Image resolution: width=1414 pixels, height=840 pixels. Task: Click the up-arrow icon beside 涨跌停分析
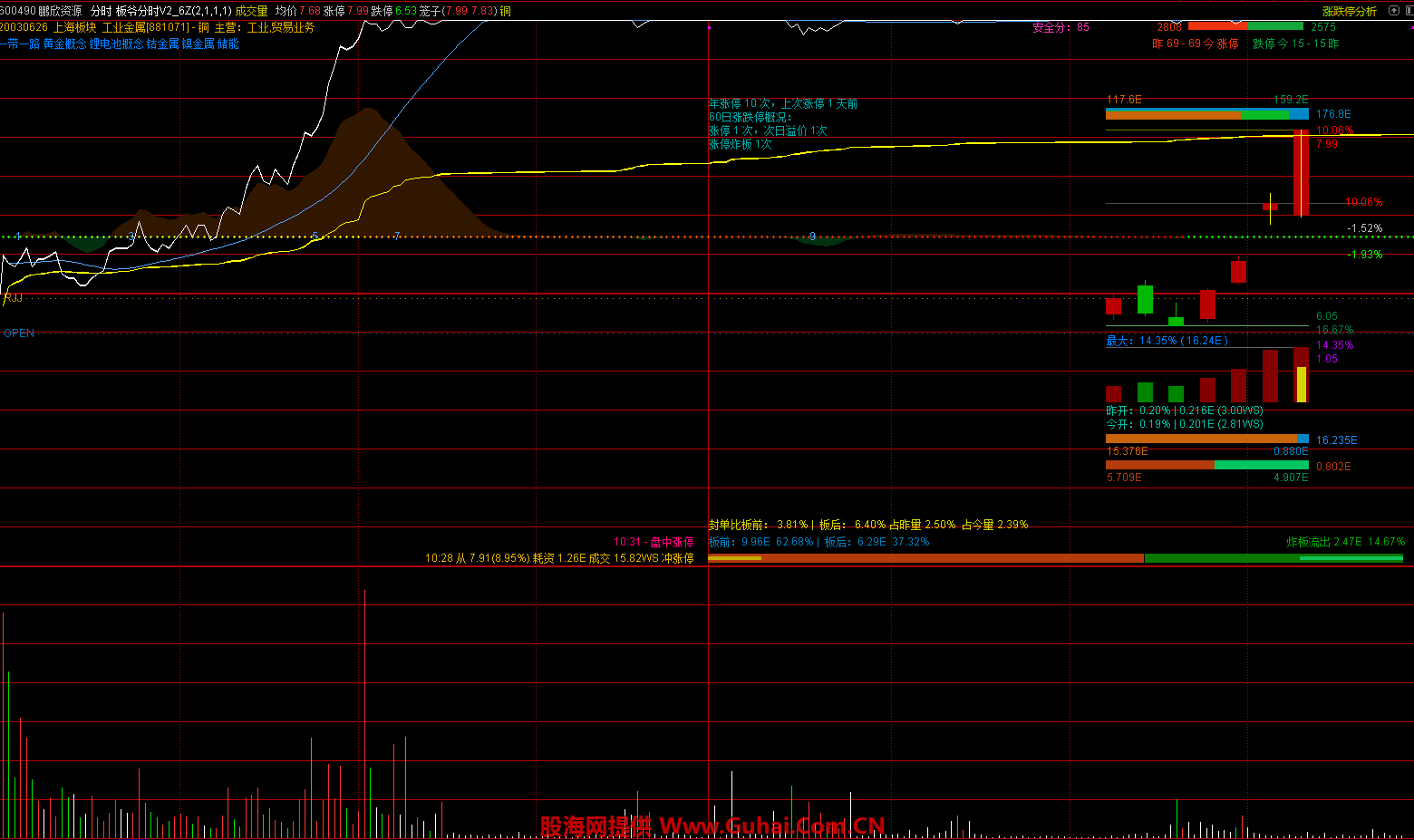[x=1394, y=11]
